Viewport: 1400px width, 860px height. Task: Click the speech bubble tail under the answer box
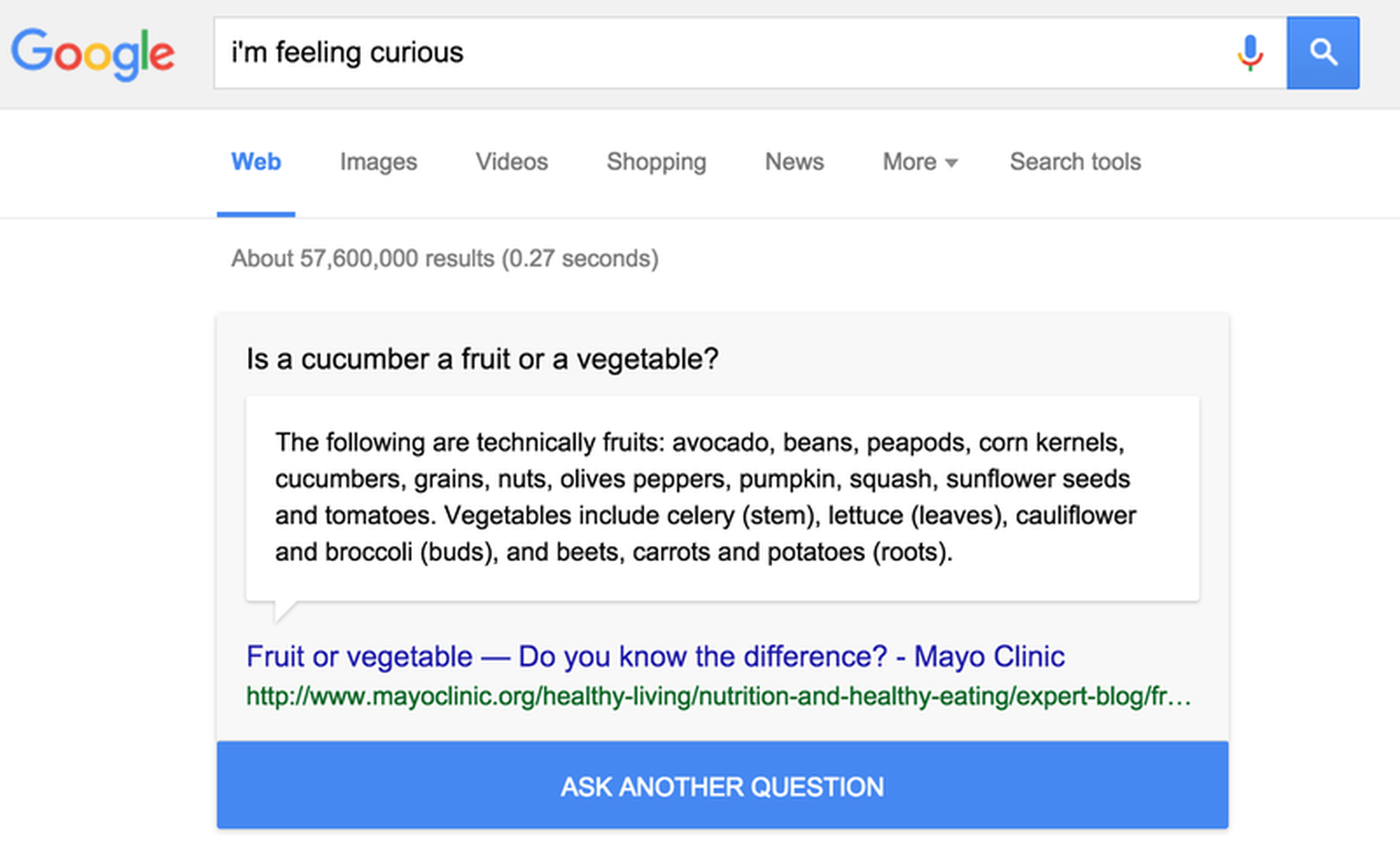[285, 611]
